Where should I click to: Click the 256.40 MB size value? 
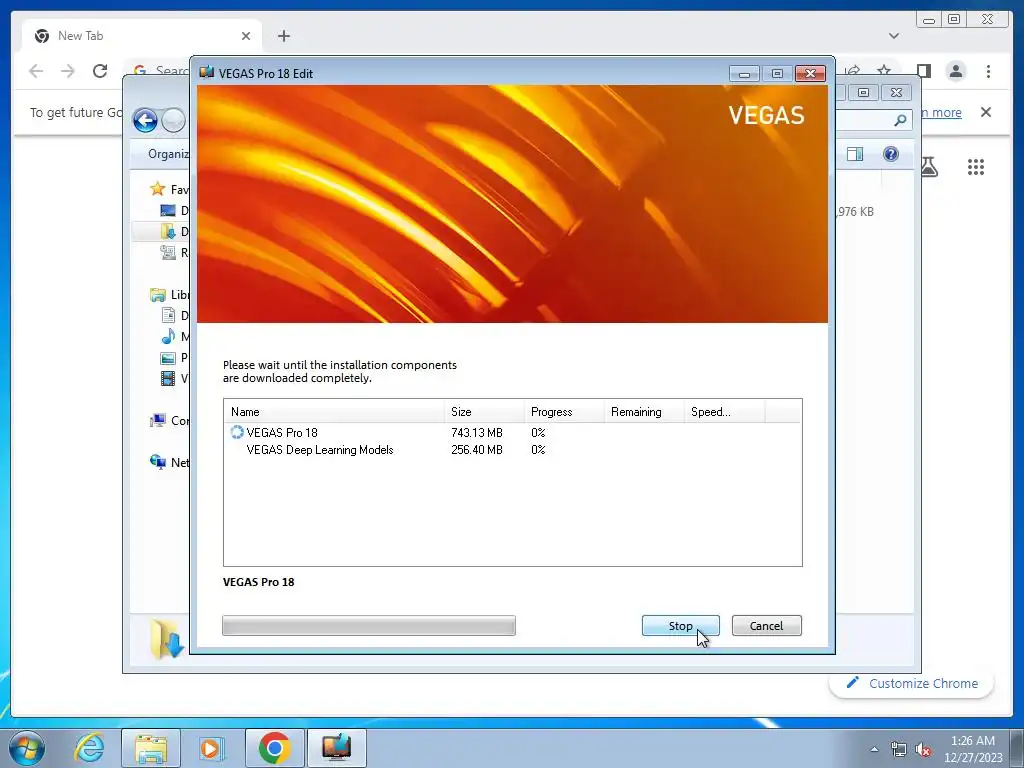coord(477,449)
